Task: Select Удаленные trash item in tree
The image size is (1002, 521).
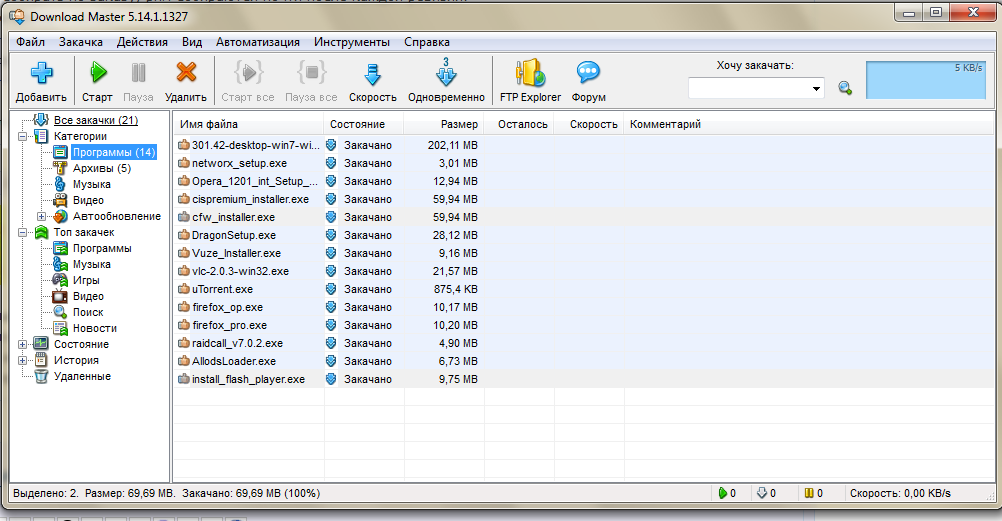Action: (x=82, y=376)
